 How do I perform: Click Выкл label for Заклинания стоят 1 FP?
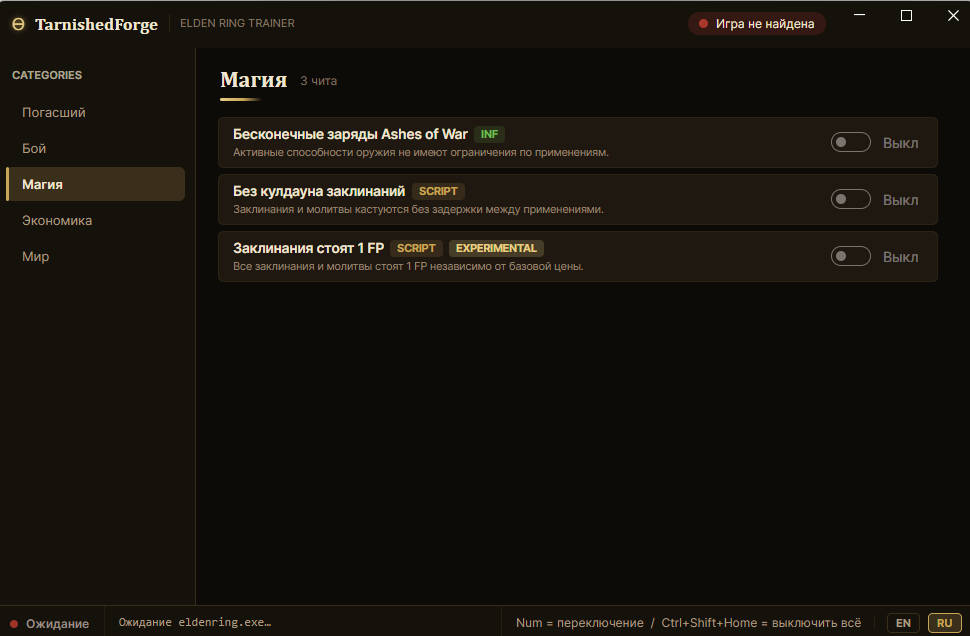click(900, 257)
